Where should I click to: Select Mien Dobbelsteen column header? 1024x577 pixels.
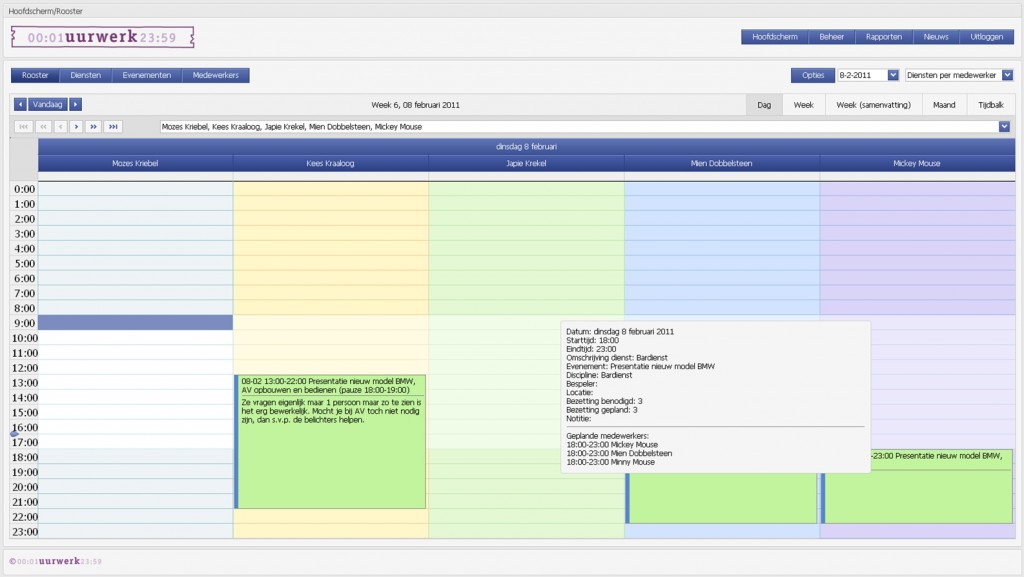722,163
